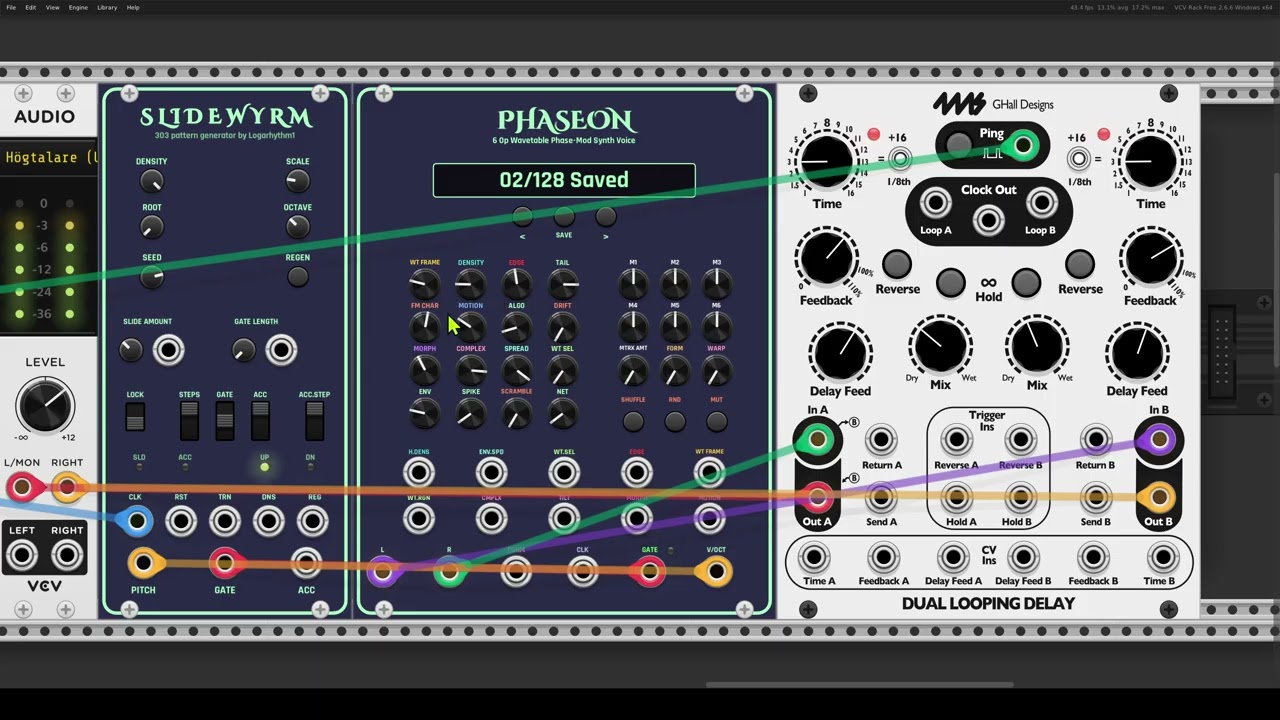This screenshot has height=720, width=1280.
Task: Click Slidewyrm SLIDE AMOUNT CV jack
Action: coord(168,350)
